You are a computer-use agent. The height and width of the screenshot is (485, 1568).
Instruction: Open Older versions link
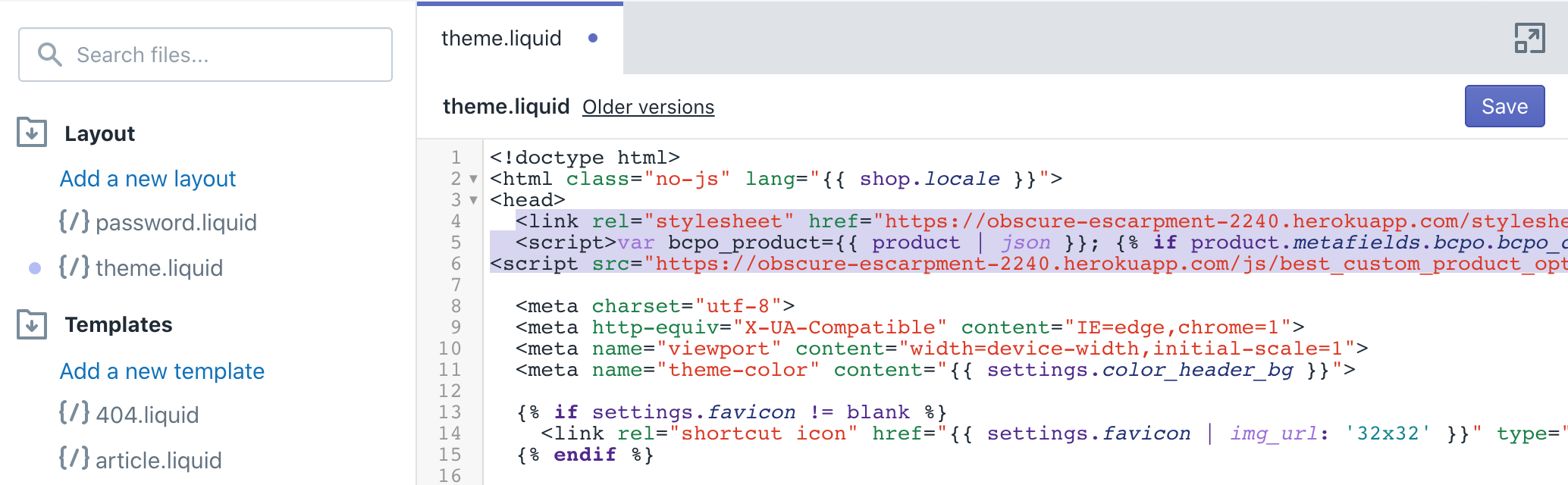point(648,108)
